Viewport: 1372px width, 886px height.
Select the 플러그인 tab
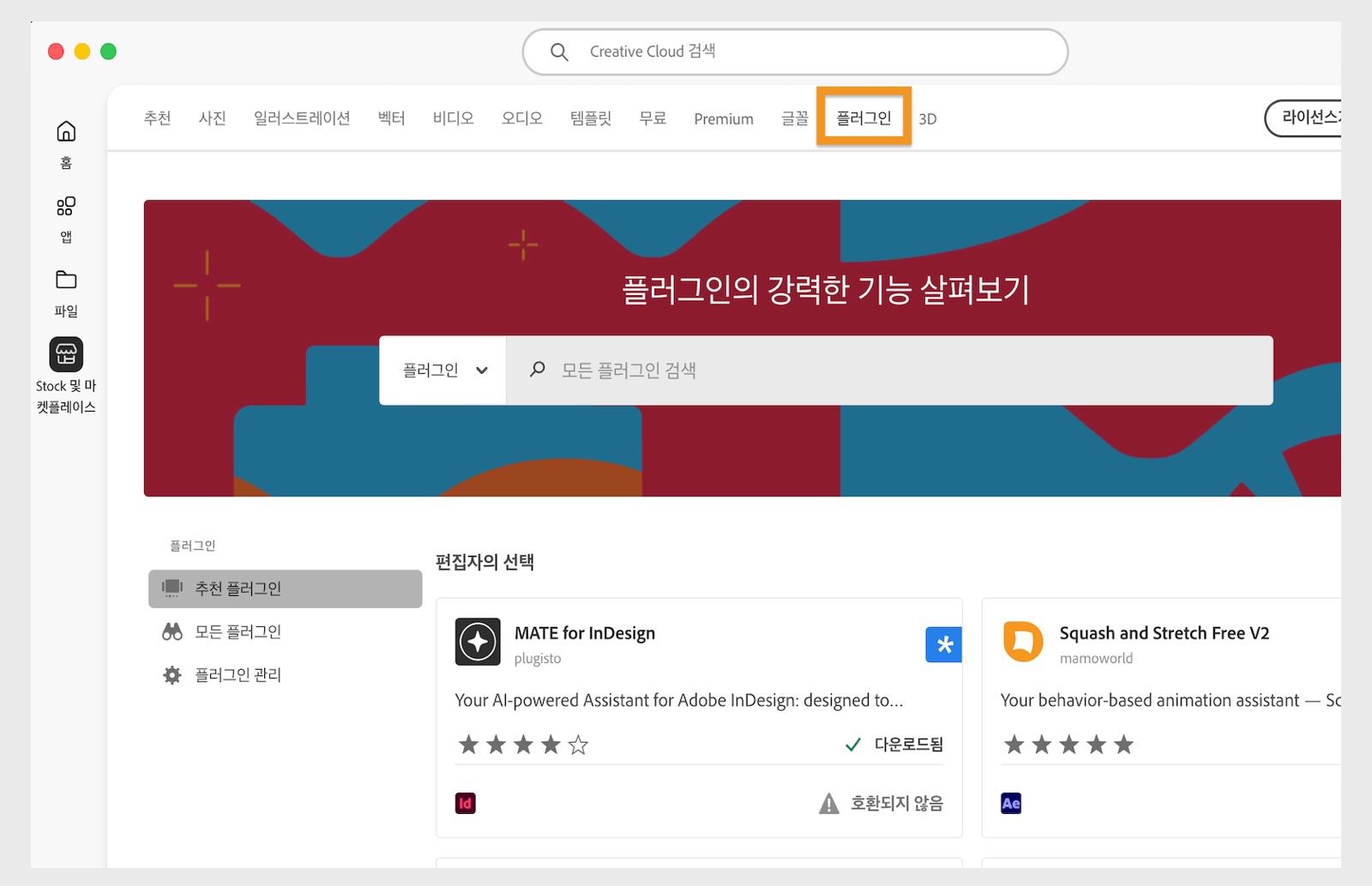(864, 118)
